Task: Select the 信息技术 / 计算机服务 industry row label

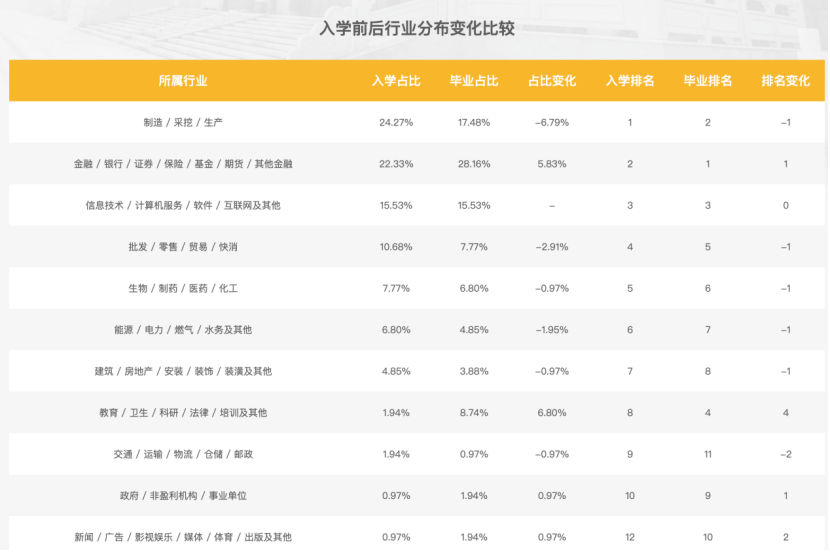Action: tap(183, 206)
